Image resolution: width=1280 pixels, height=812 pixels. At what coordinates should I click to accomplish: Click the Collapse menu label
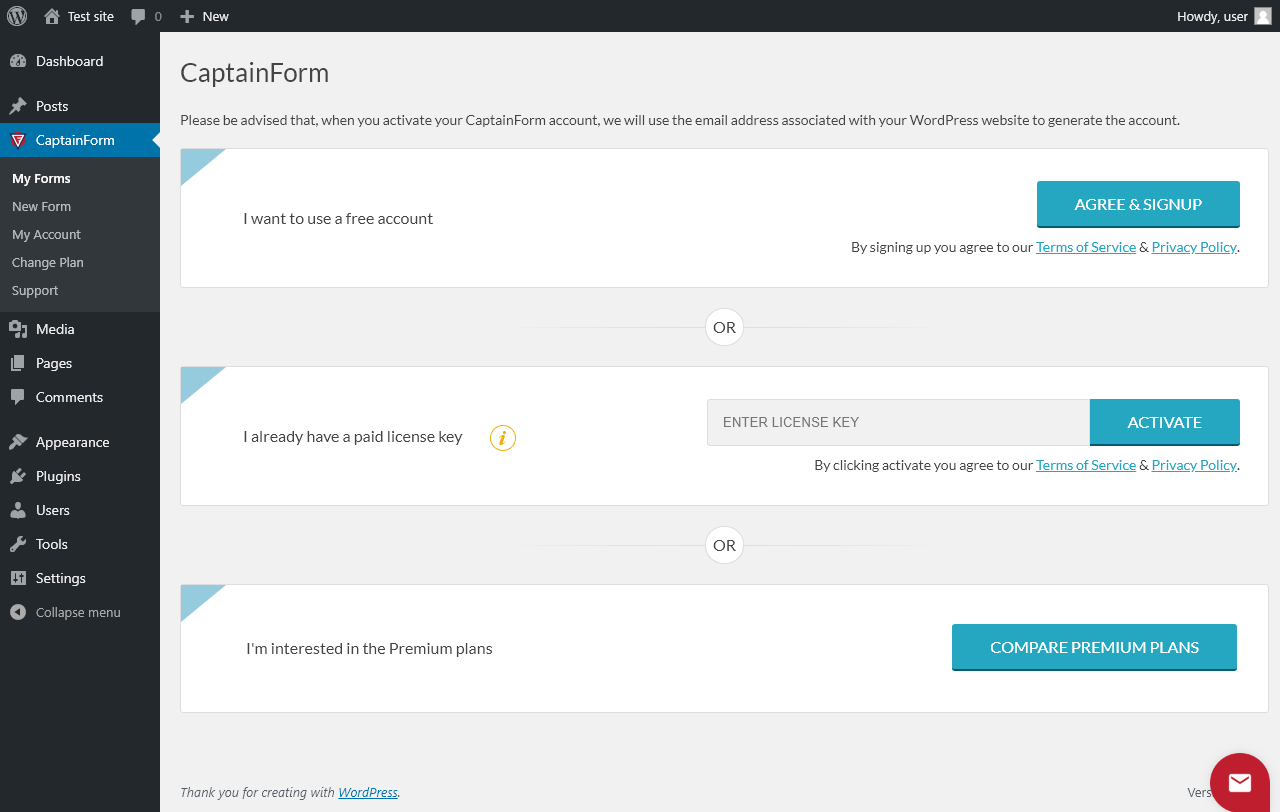[x=78, y=612]
